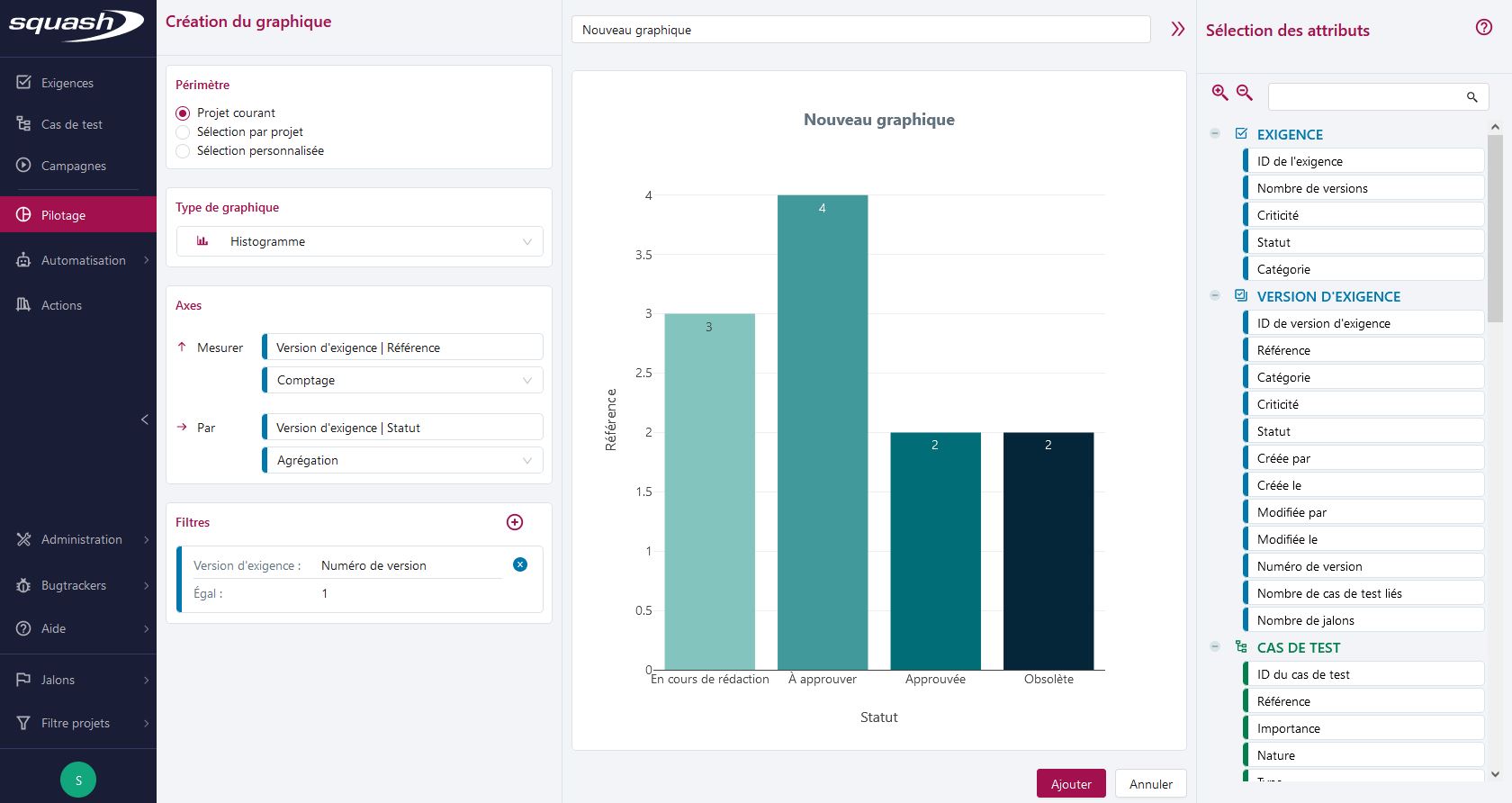Click the zoom-in magnifier icon in attributes panel
This screenshot has height=803, width=1512.
coord(1219,93)
